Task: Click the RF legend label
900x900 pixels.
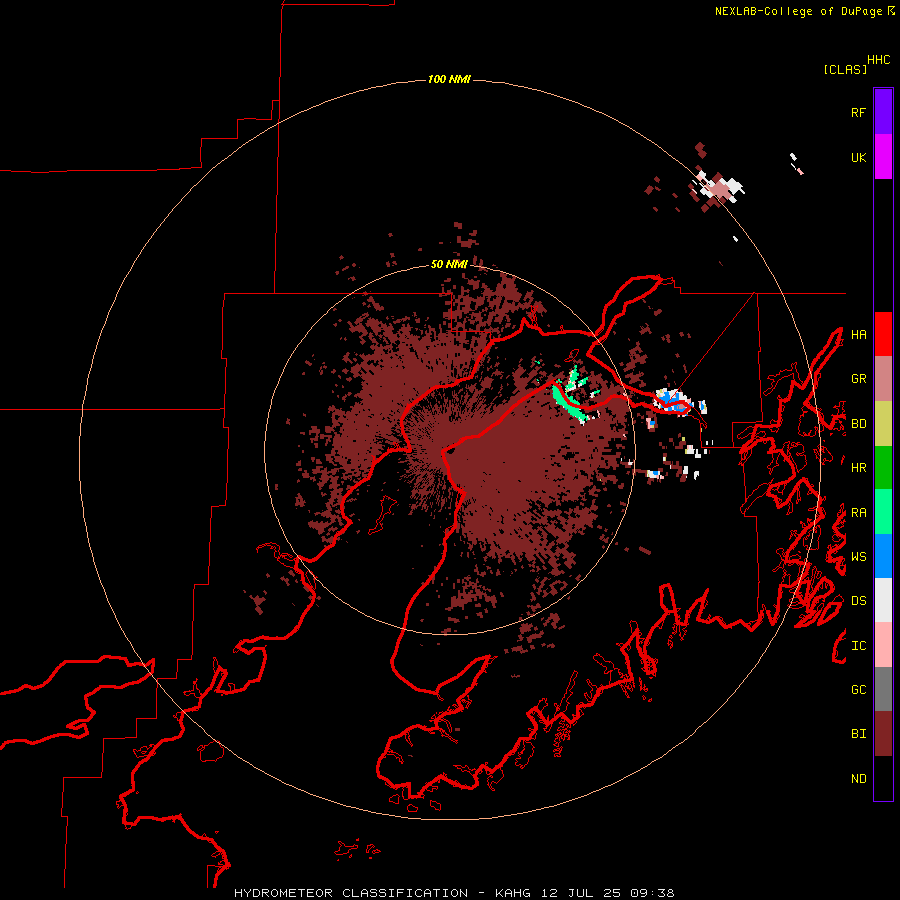Action: point(858,112)
